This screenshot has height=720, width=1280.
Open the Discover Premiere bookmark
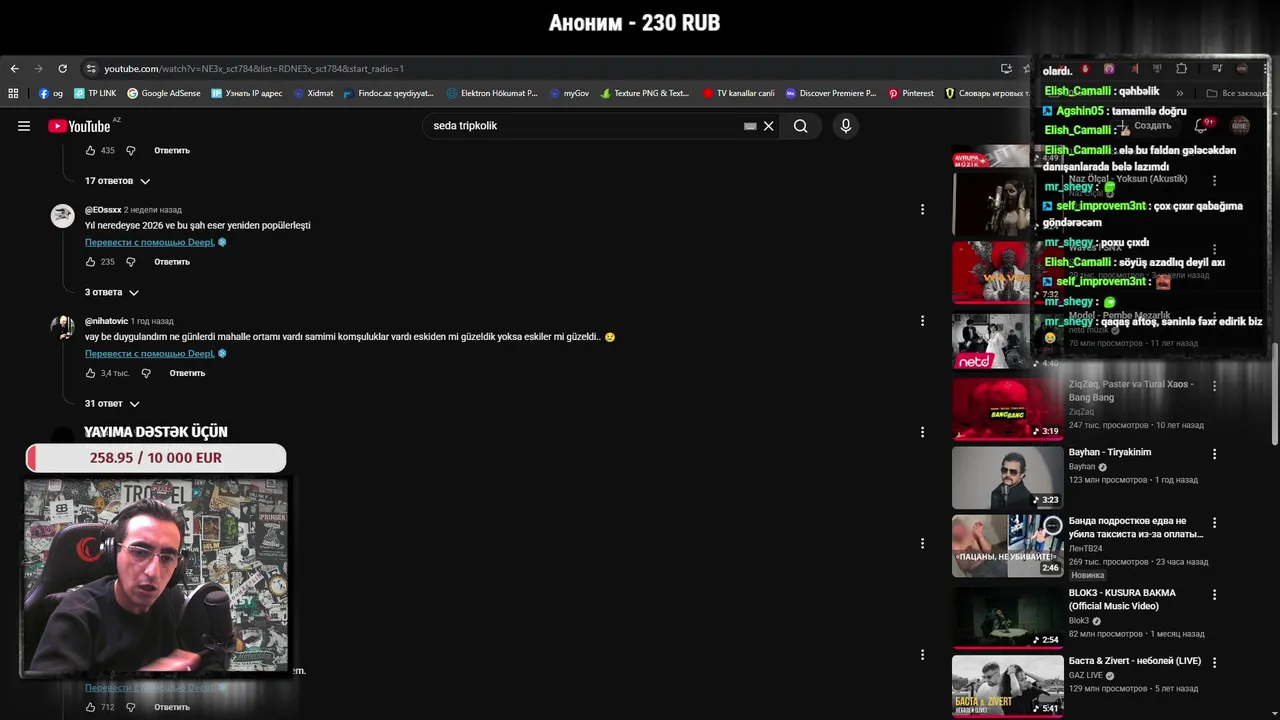tap(831, 93)
